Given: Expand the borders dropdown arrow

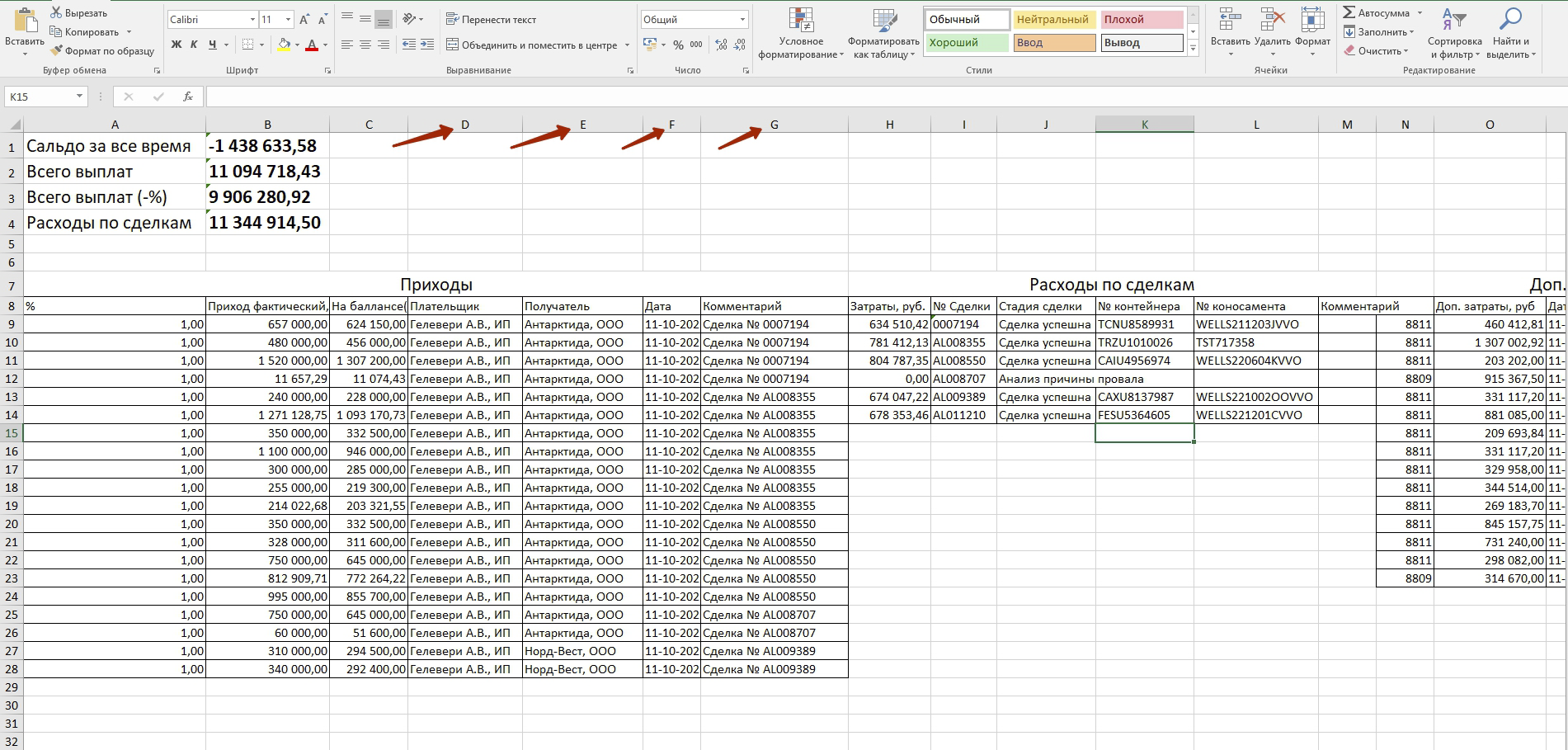Looking at the screenshot, I should tap(261, 45).
